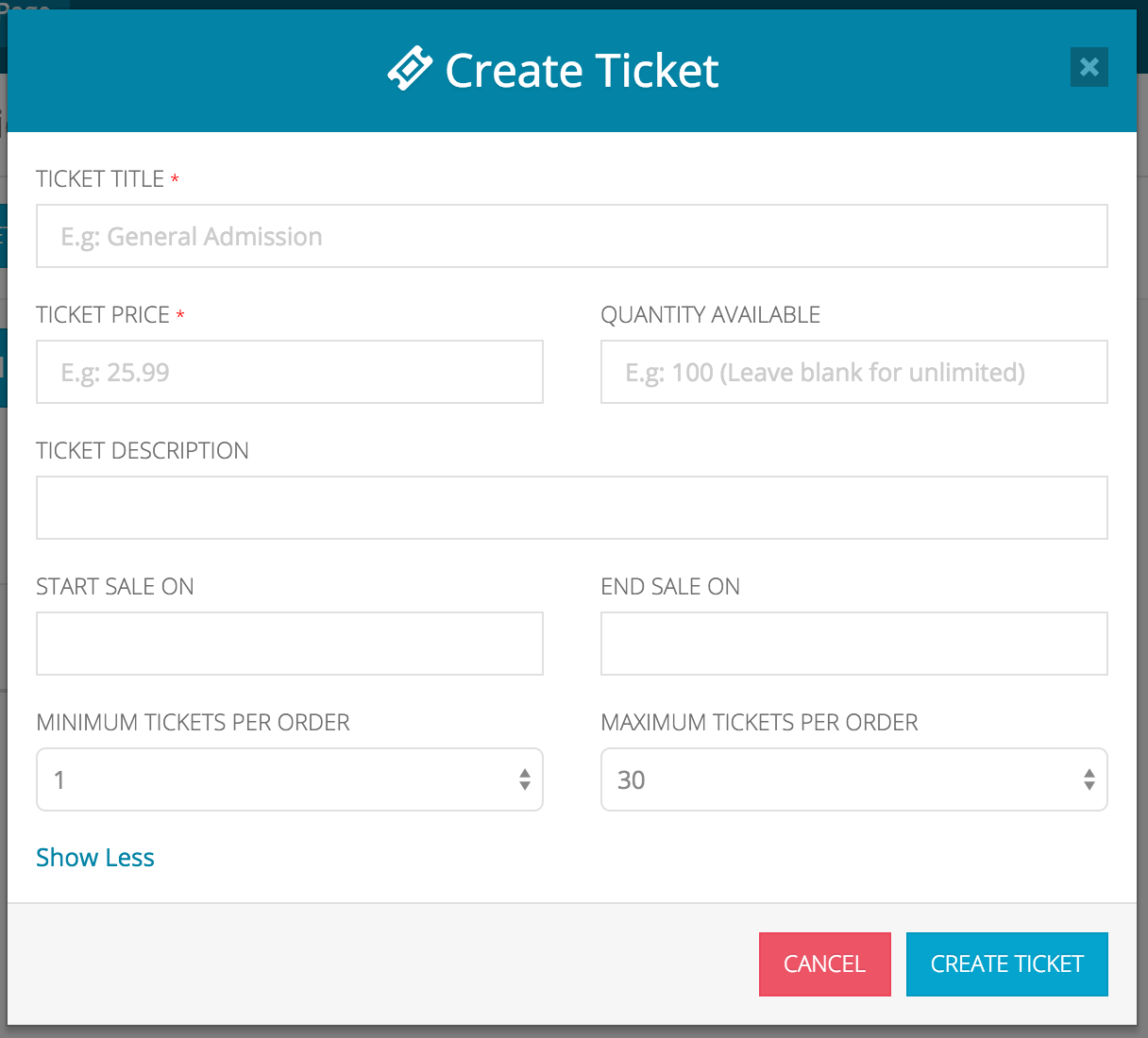
Task: Open the End Sale On date picker
Action: [853, 644]
